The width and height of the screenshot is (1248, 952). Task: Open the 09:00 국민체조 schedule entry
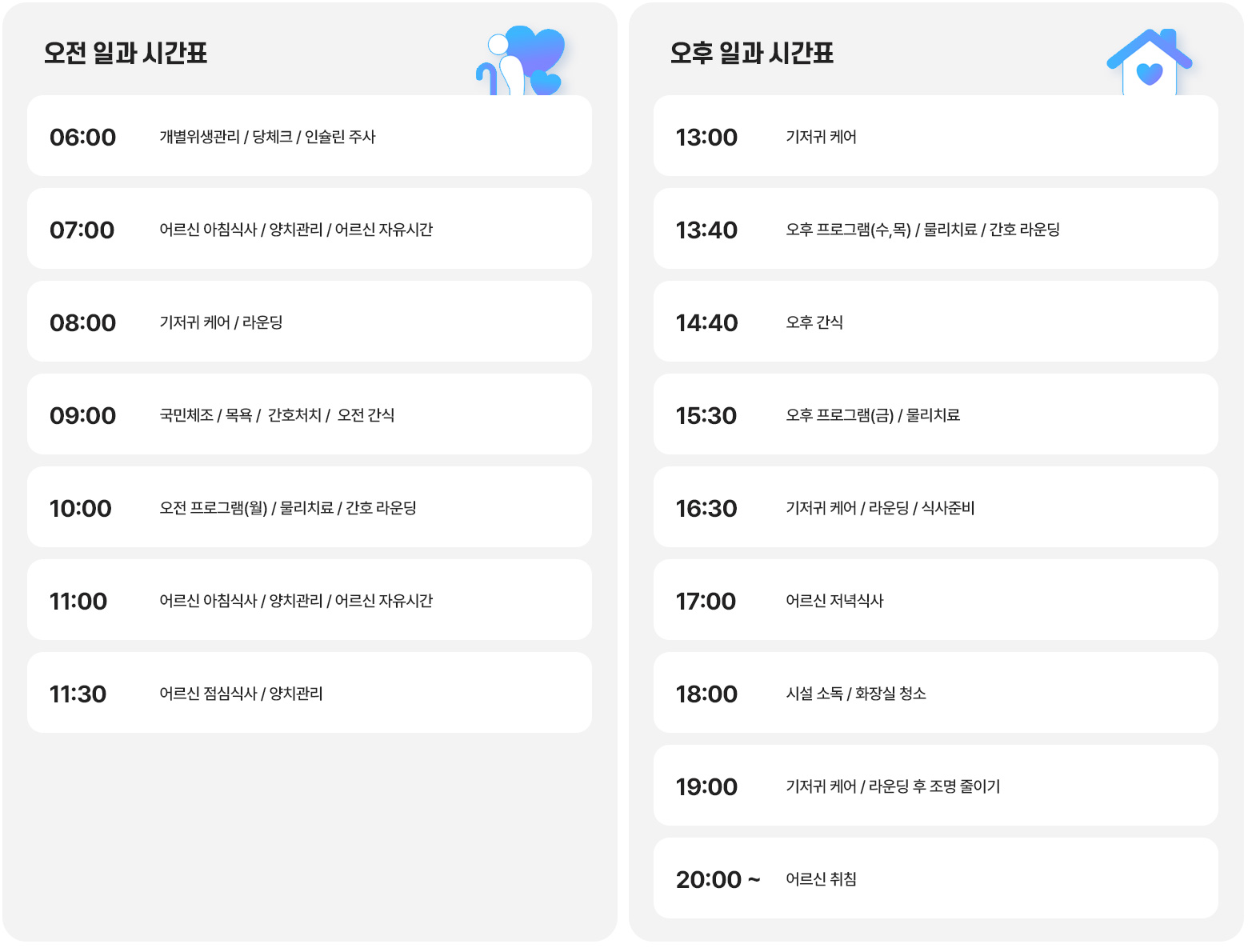(x=309, y=415)
